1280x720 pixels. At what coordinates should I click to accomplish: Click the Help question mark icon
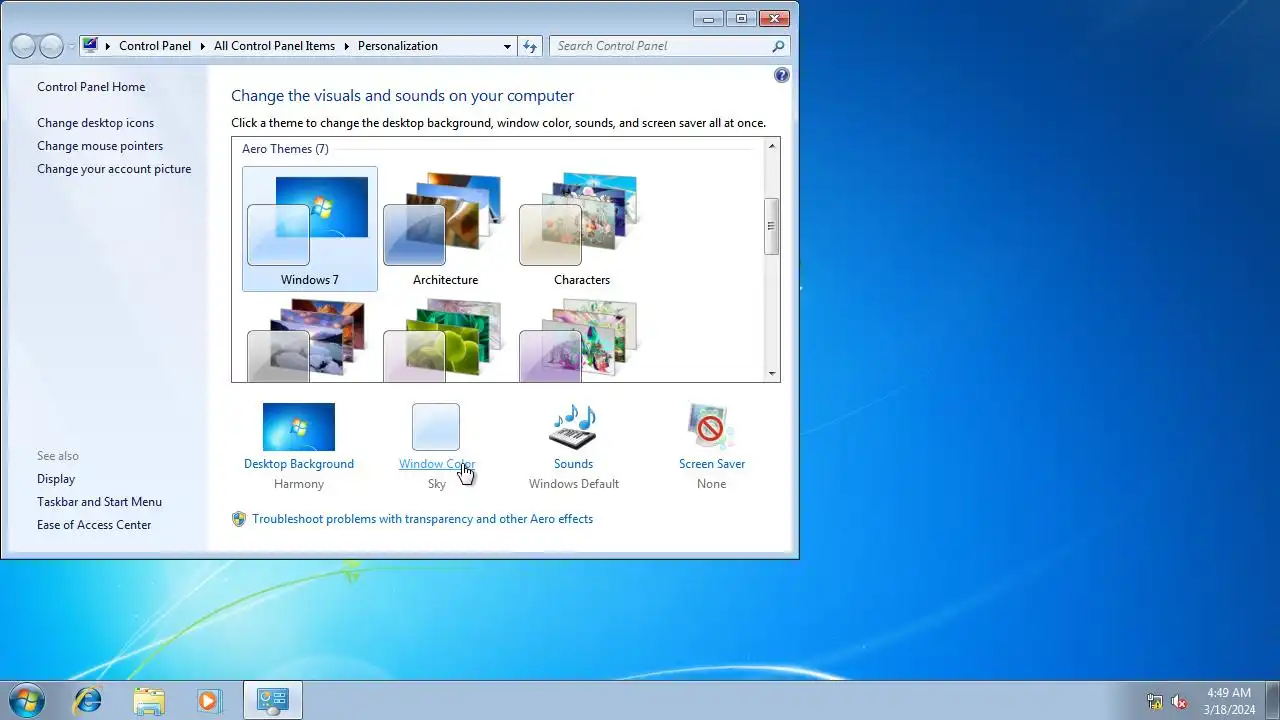tap(782, 75)
